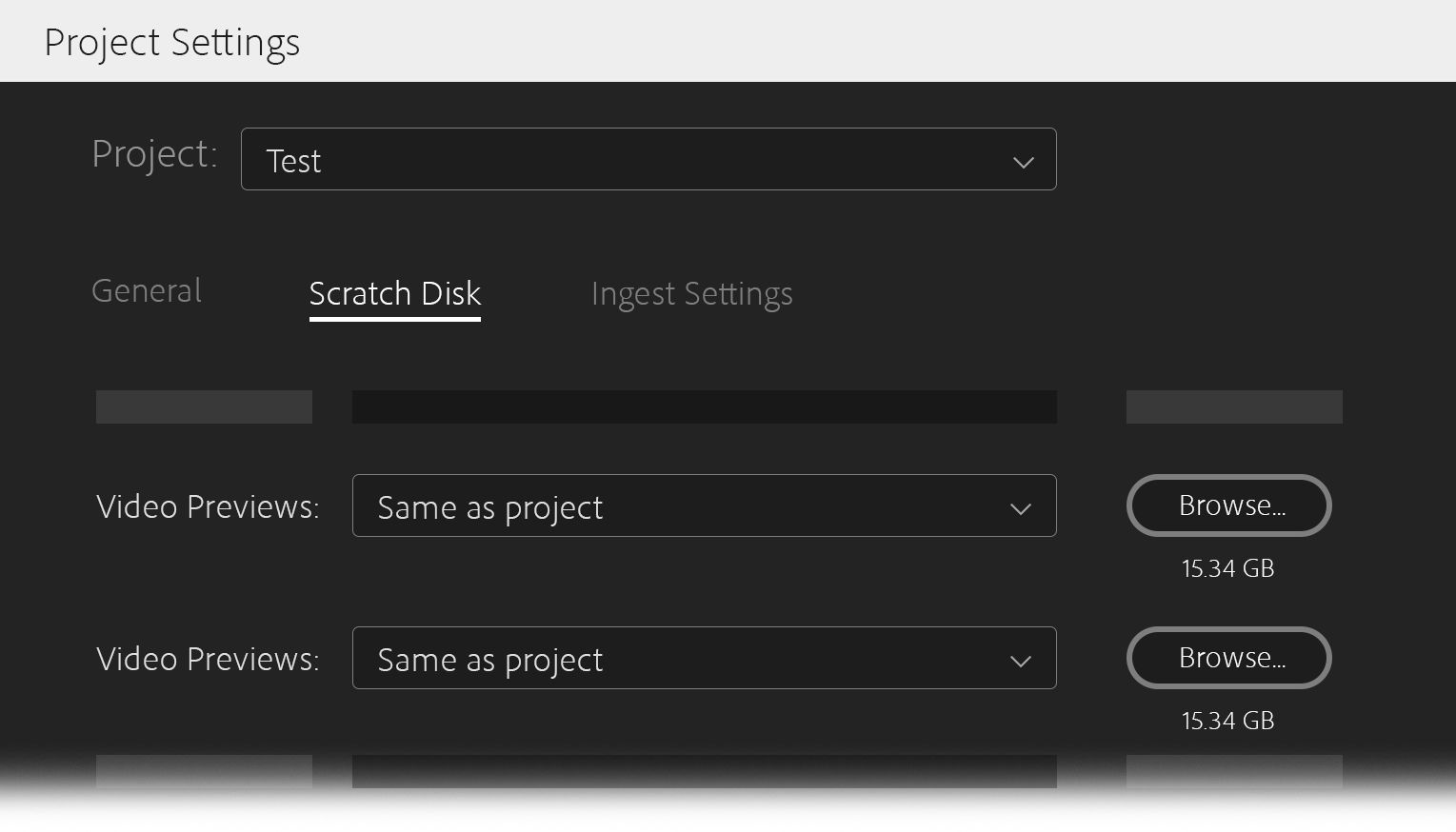Screen dimensions: 1456x832
Task: Click the dropdown arrow next to Test
Action: [1024, 162]
